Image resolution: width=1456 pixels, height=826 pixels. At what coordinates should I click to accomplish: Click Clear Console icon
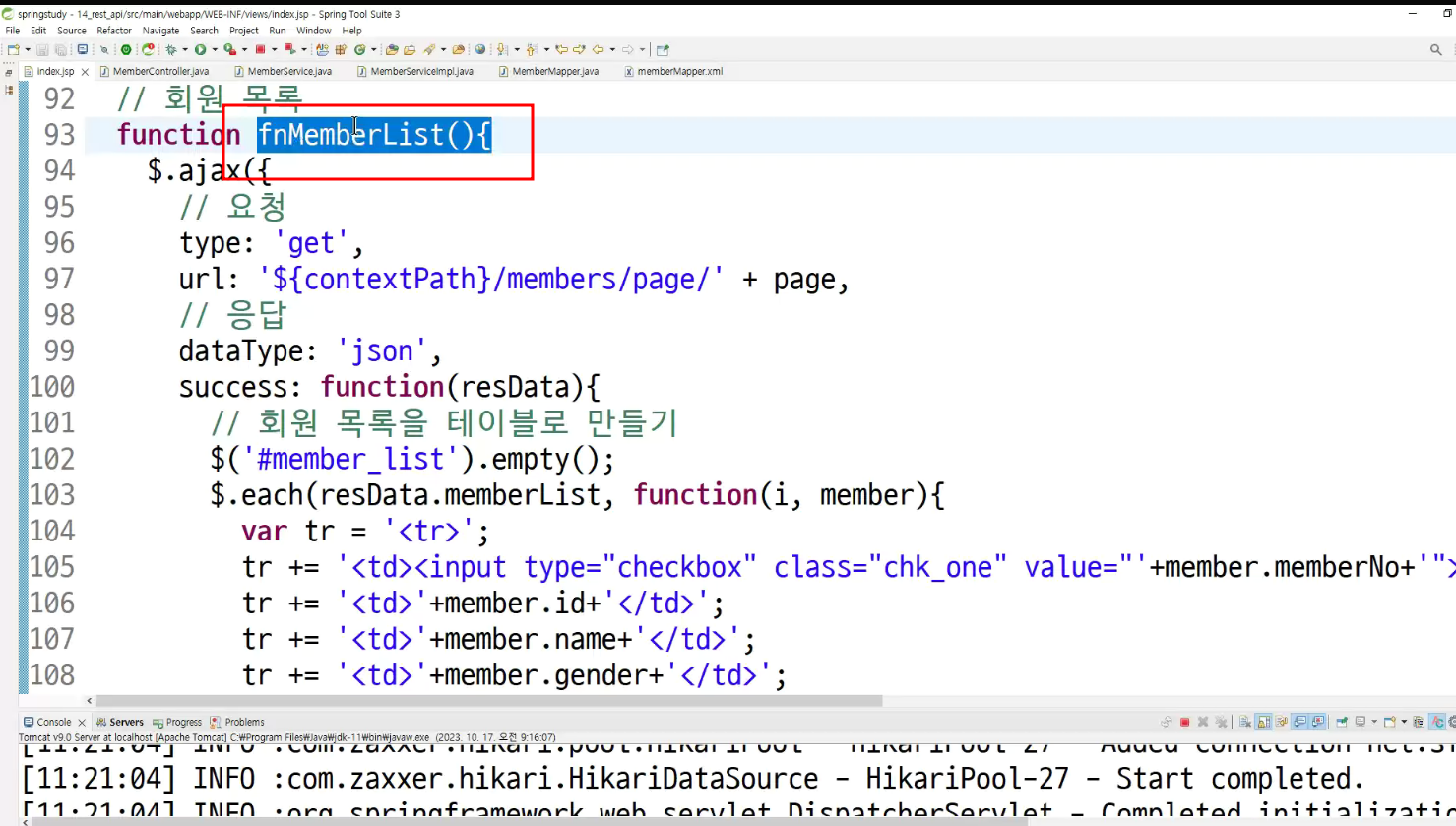[x=1244, y=722]
